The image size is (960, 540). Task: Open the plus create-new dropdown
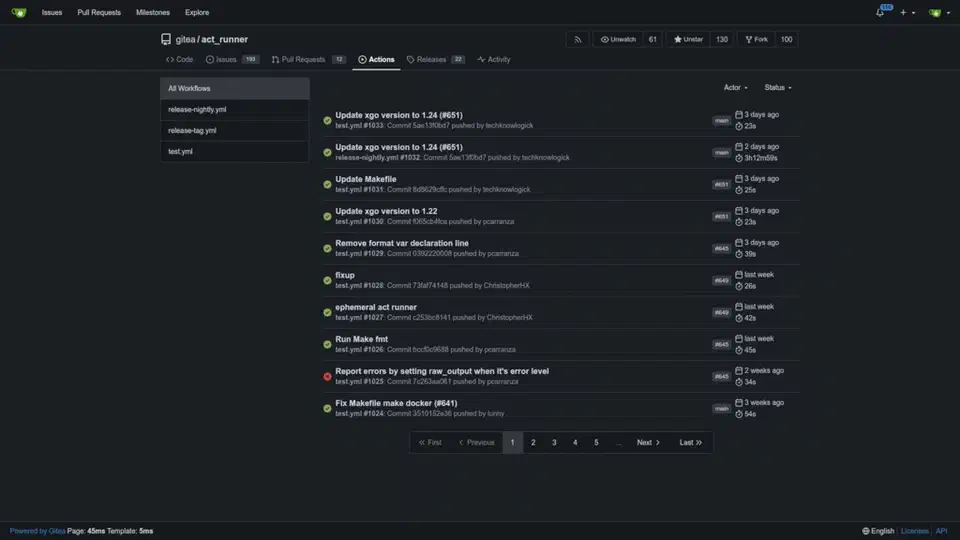[x=907, y=12]
